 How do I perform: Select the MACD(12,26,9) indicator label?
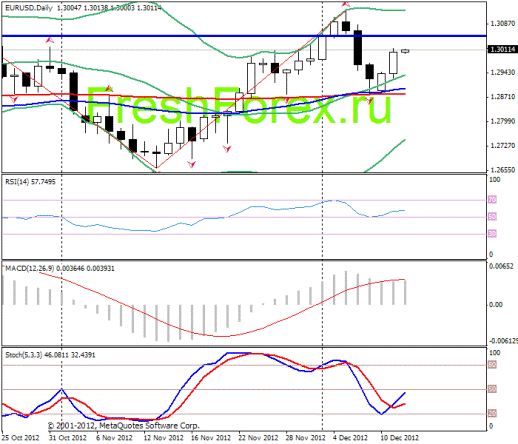coord(60,268)
